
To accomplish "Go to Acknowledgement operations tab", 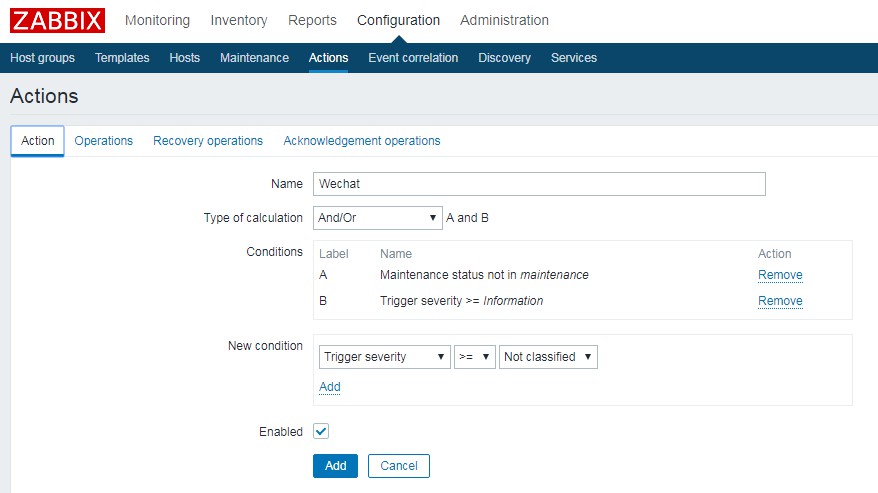I will coord(361,141).
